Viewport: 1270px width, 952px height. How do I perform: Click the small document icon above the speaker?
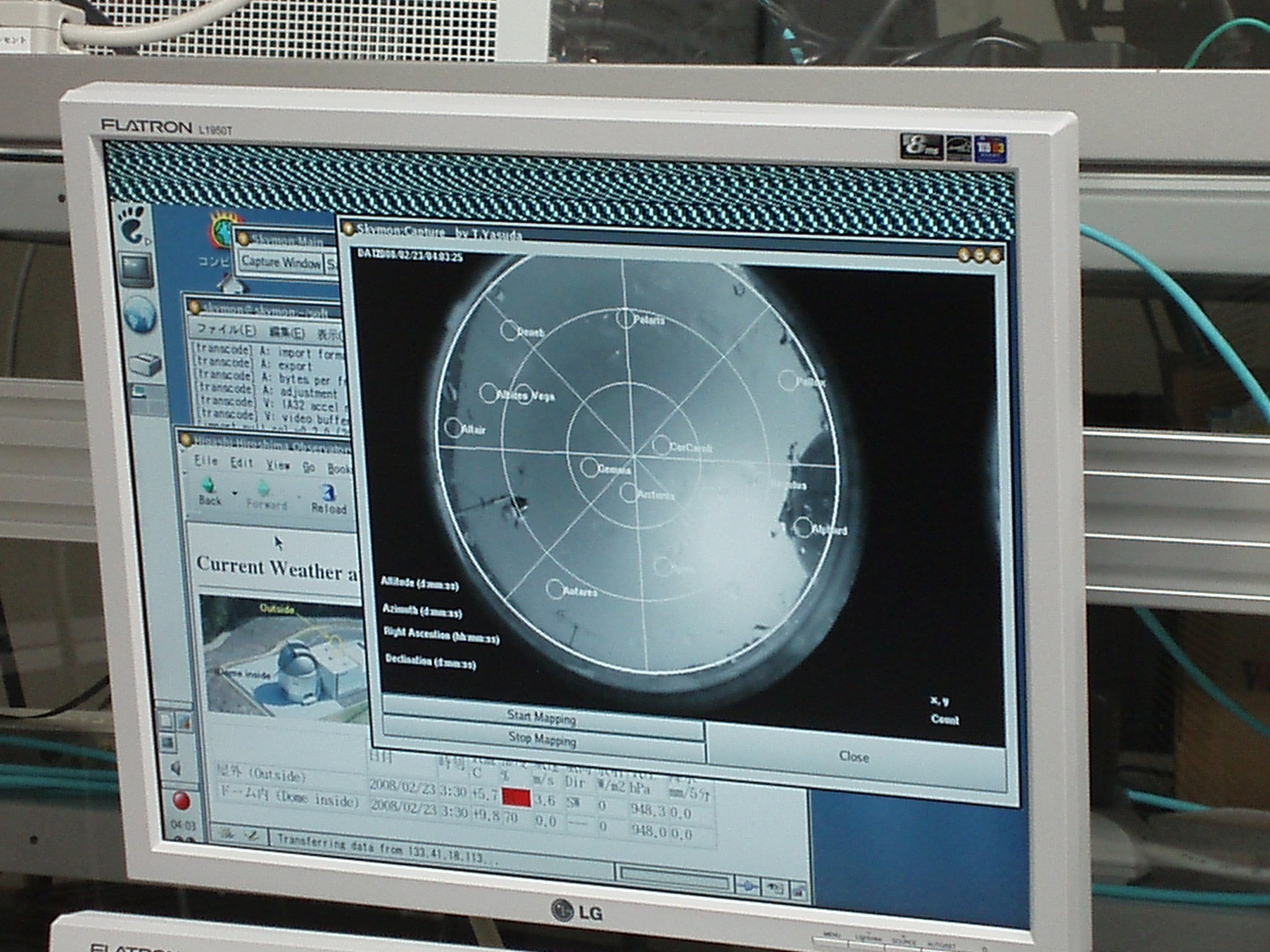click(x=166, y=721)
